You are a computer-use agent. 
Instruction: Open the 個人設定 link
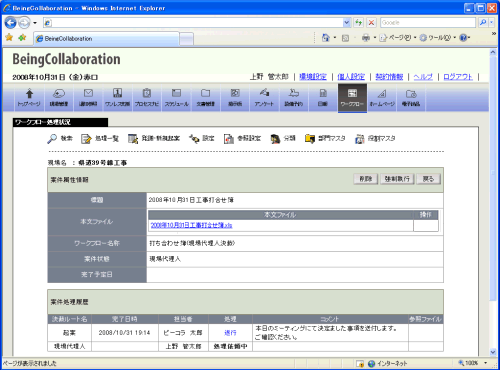point(351,77)
